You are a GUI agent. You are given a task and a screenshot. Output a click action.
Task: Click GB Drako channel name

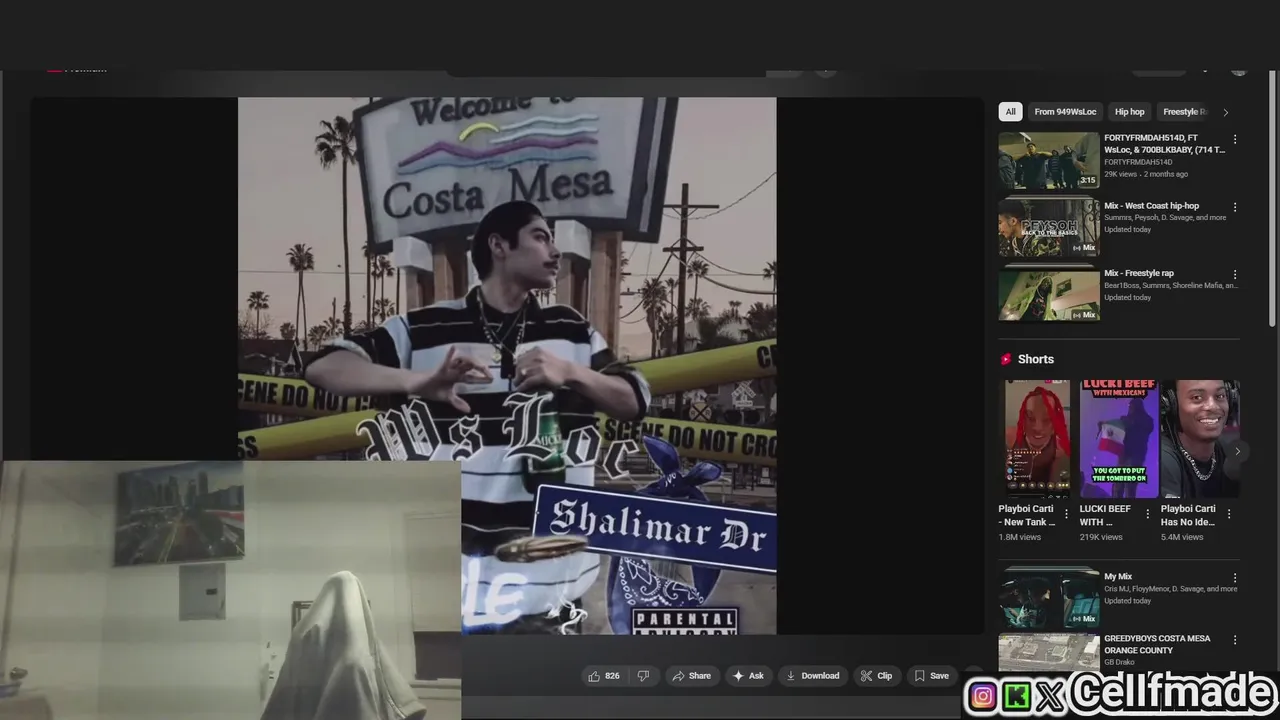(1121, 662)
